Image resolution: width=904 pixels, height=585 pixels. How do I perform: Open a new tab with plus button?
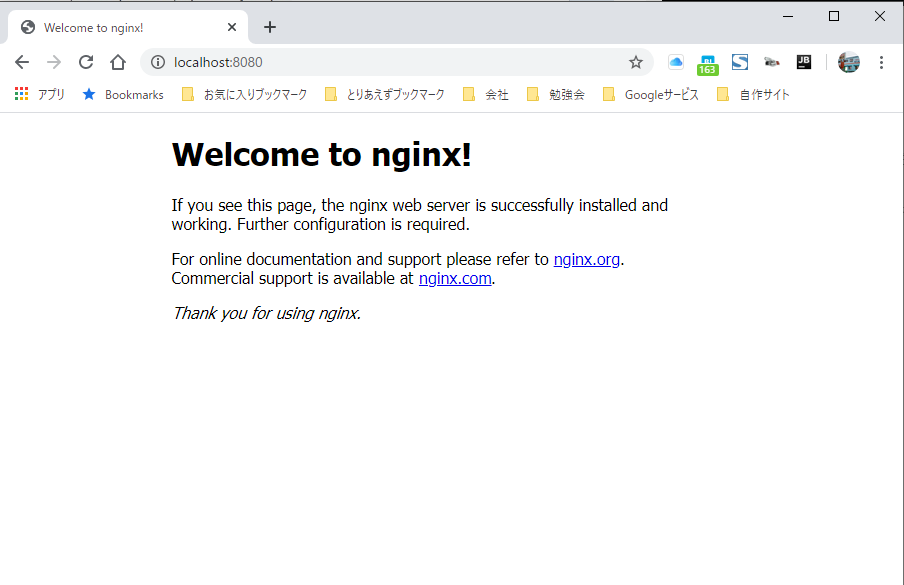pos(270,27)
